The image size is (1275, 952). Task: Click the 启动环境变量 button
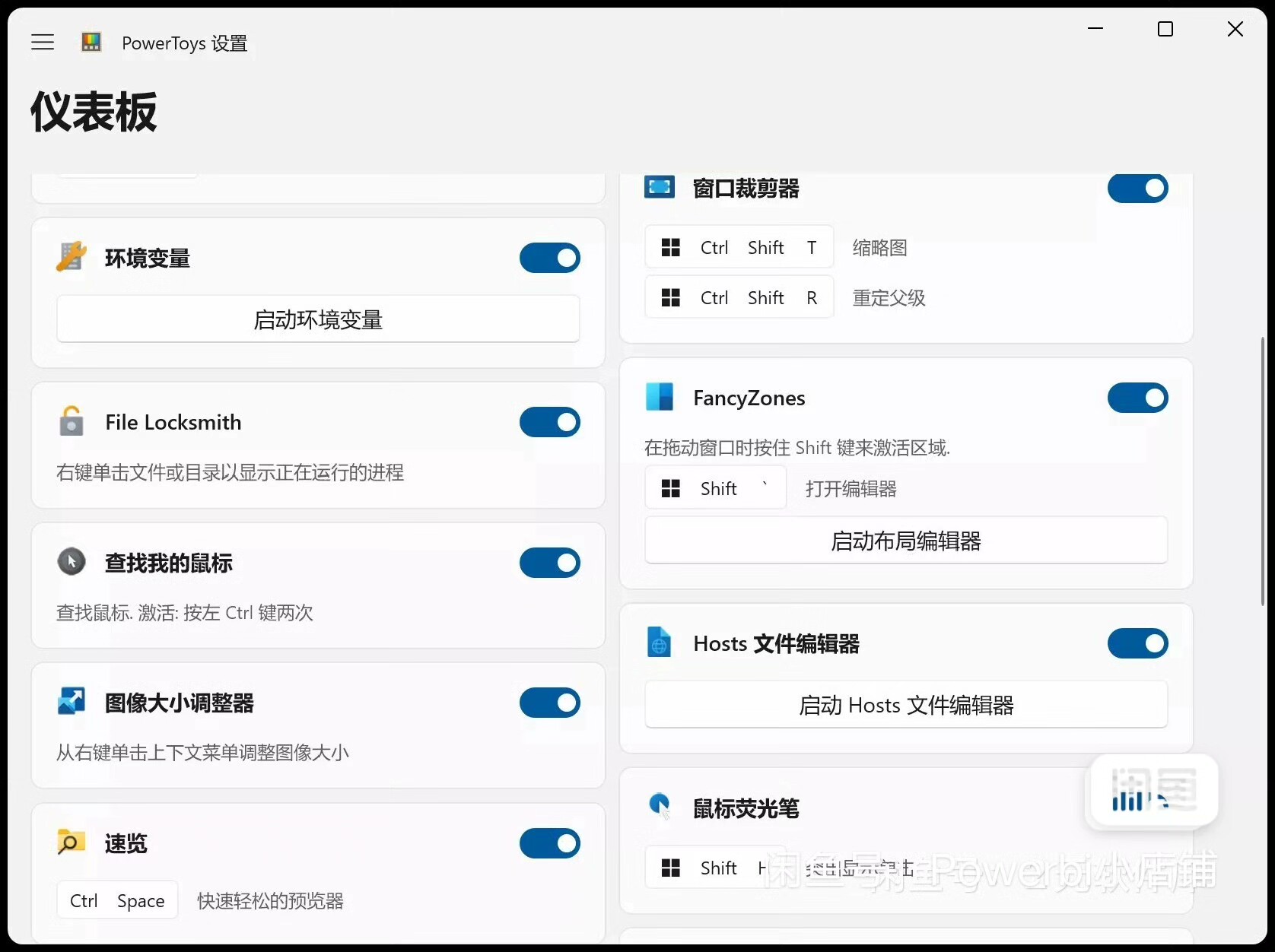tap(318, 319)
